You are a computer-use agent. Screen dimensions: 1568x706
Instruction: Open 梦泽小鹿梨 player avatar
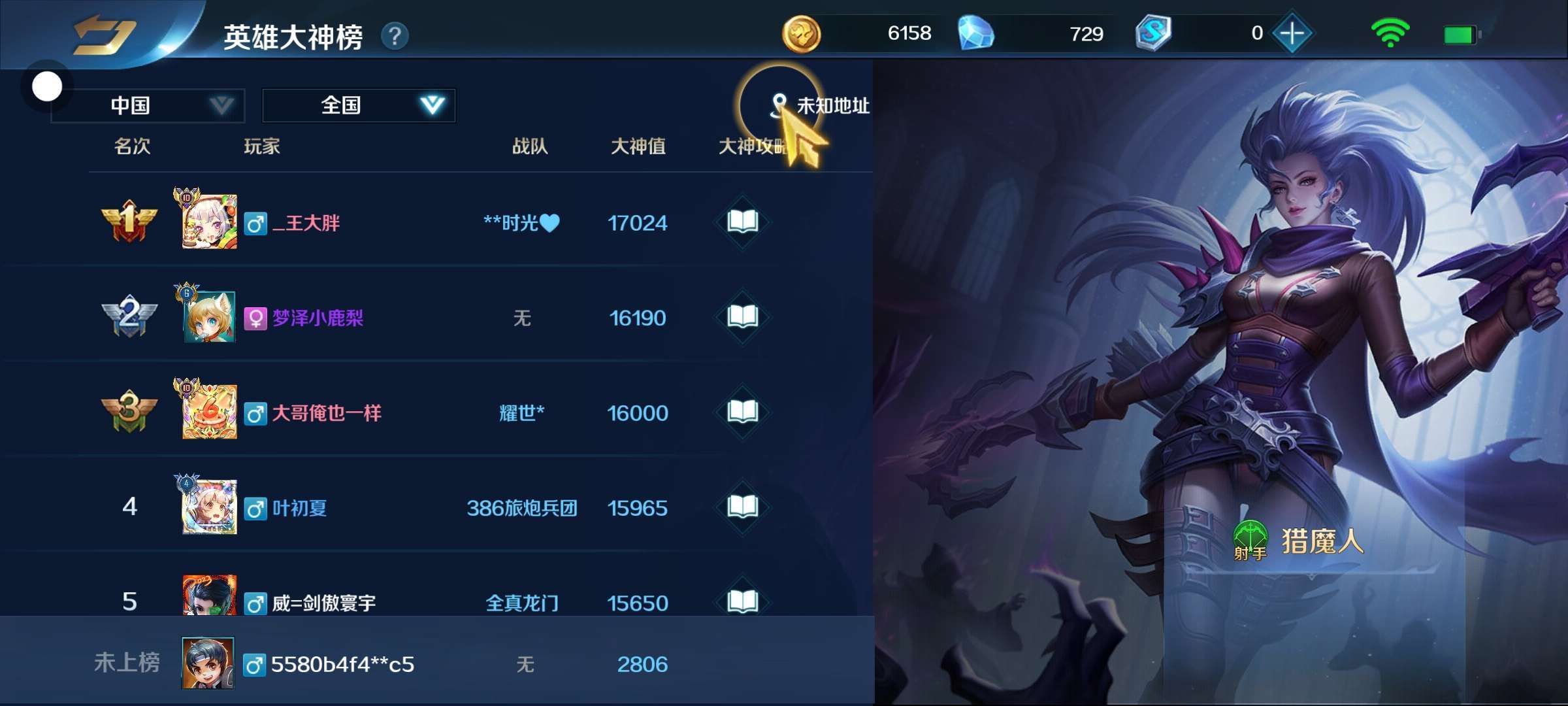208,317
